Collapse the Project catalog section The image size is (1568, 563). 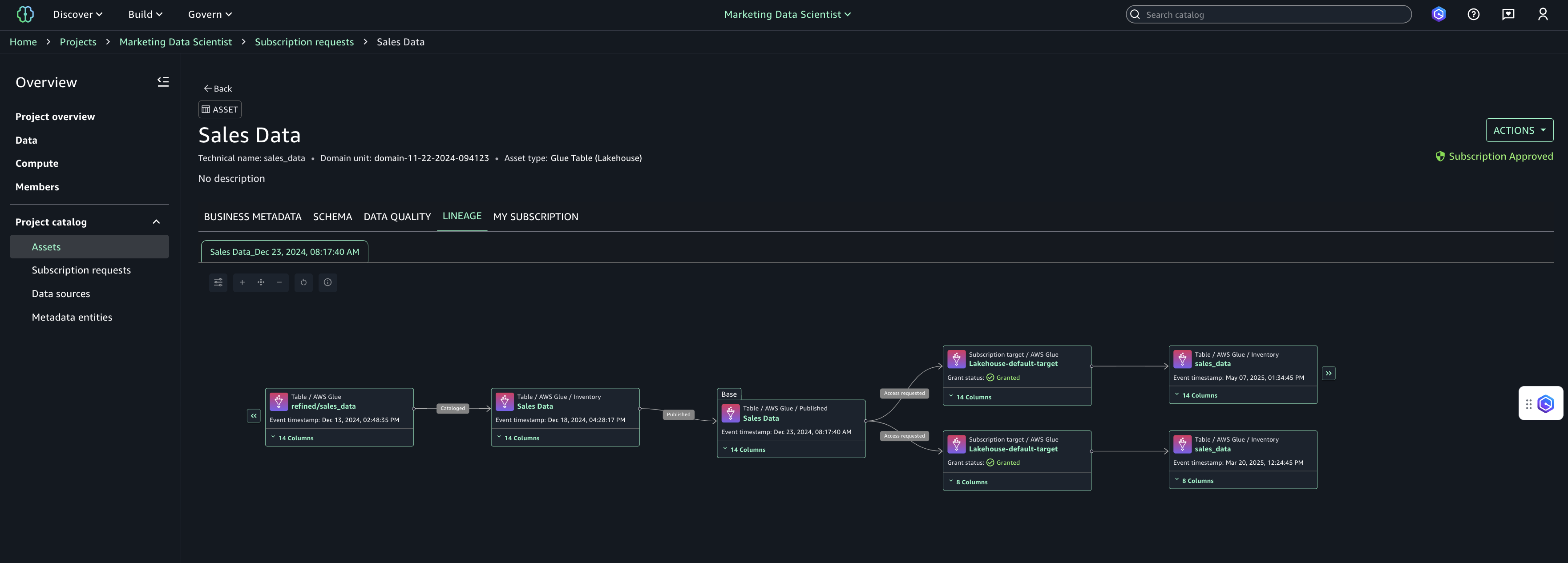(156, 221)
